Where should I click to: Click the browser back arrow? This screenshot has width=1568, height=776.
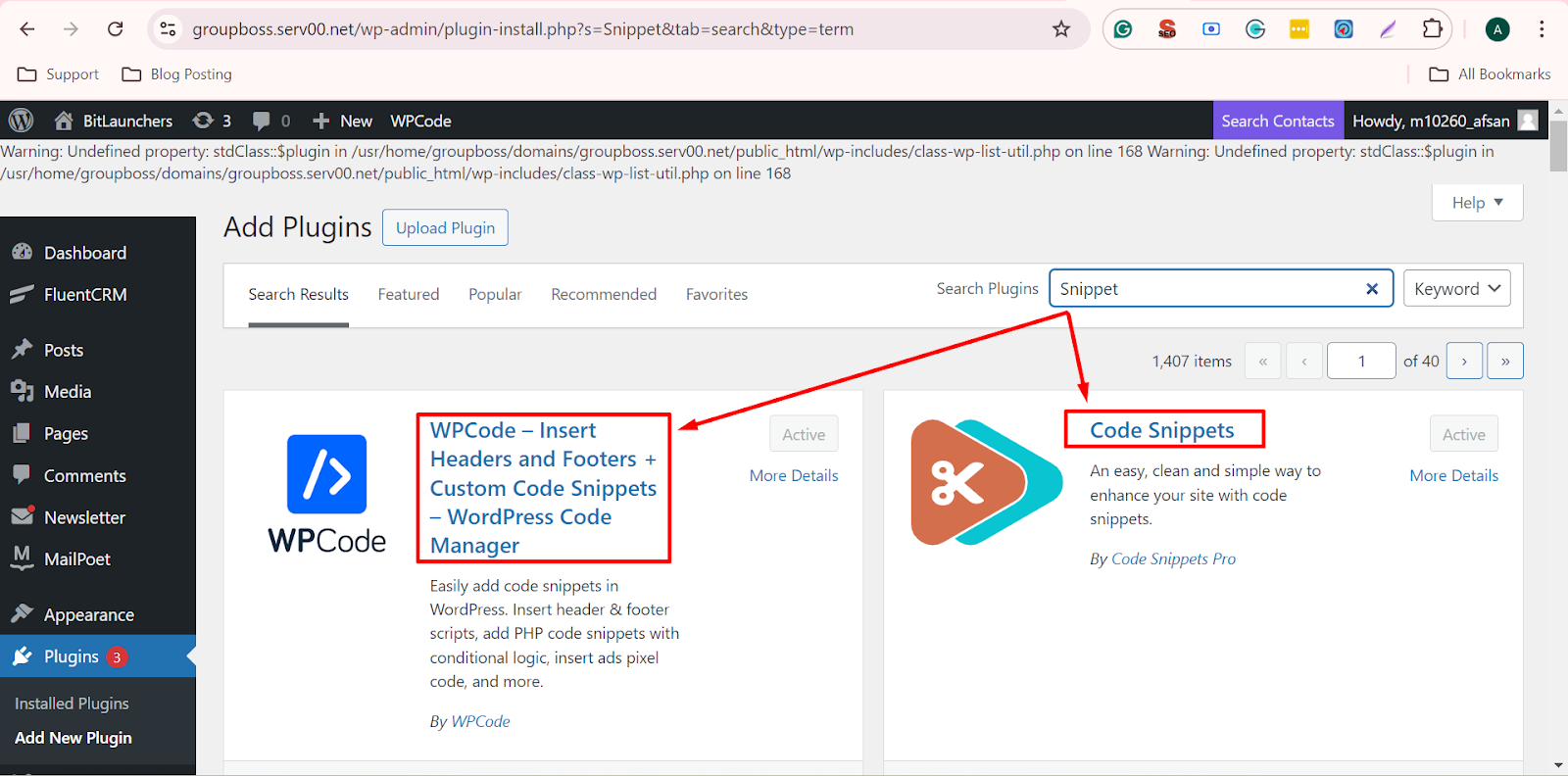[27, 29]
